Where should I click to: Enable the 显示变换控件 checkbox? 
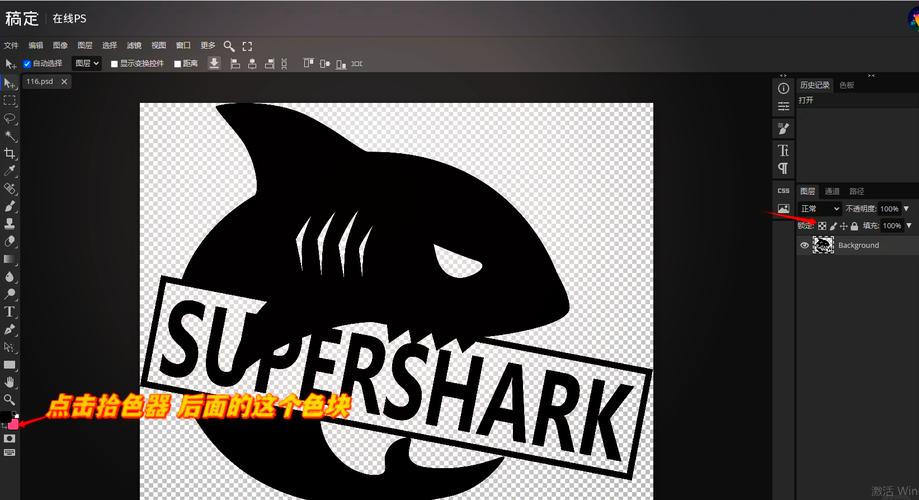click(x=114, y=64)
